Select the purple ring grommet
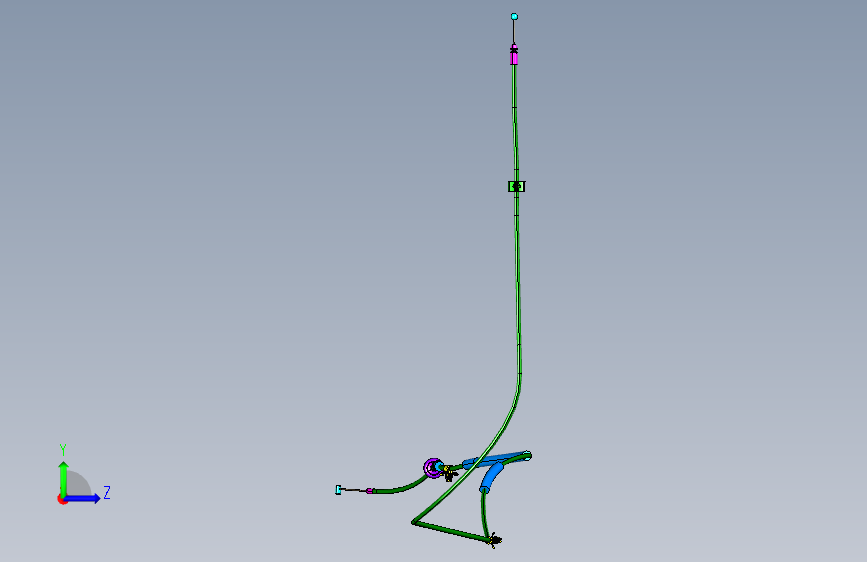The width and height of the screenshot is (867, 562). coord(432,469)
